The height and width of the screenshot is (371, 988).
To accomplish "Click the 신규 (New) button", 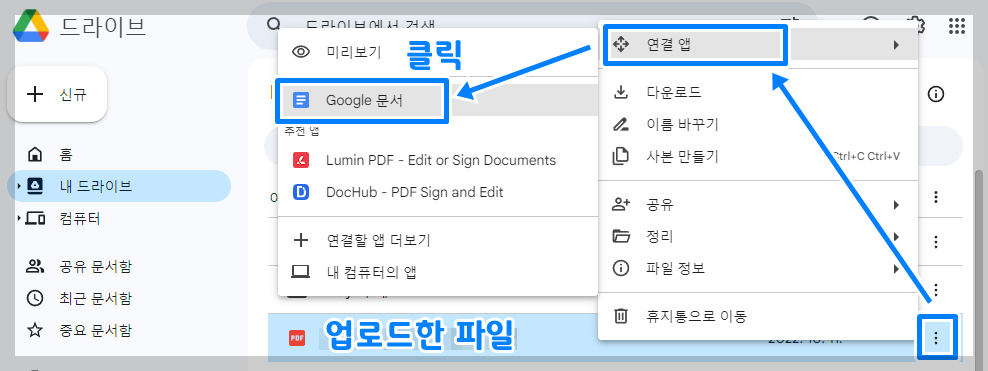I will point(57,94).
